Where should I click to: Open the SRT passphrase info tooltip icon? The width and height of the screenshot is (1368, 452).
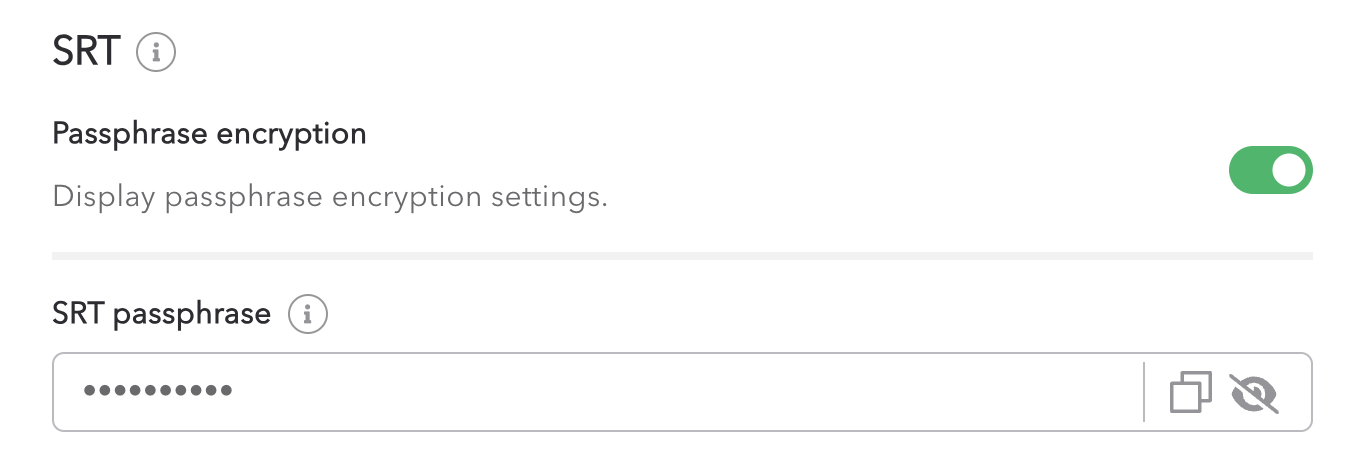(x=308, y=315)
